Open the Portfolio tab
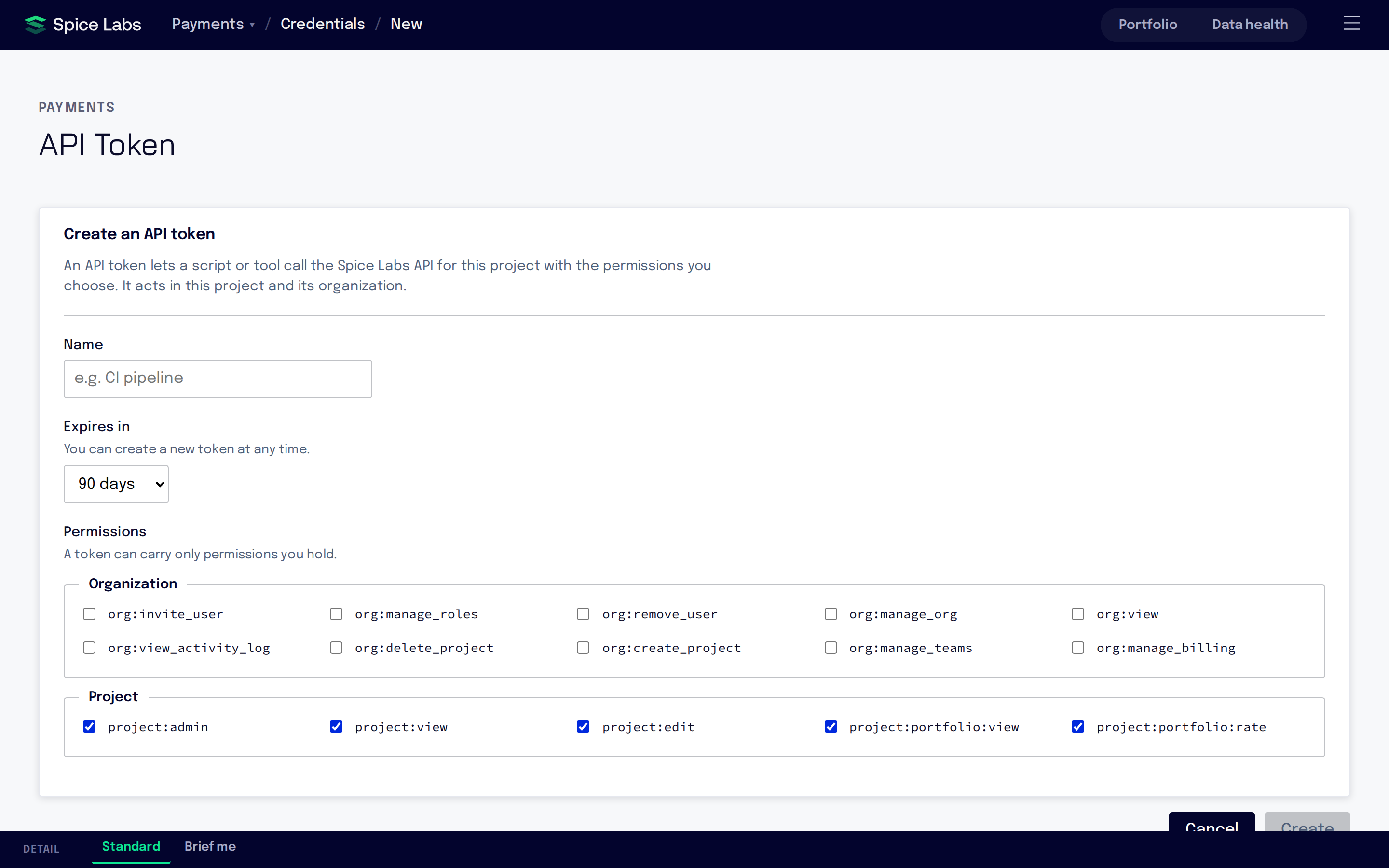 pyautogui.click(x=1147, y=25)
